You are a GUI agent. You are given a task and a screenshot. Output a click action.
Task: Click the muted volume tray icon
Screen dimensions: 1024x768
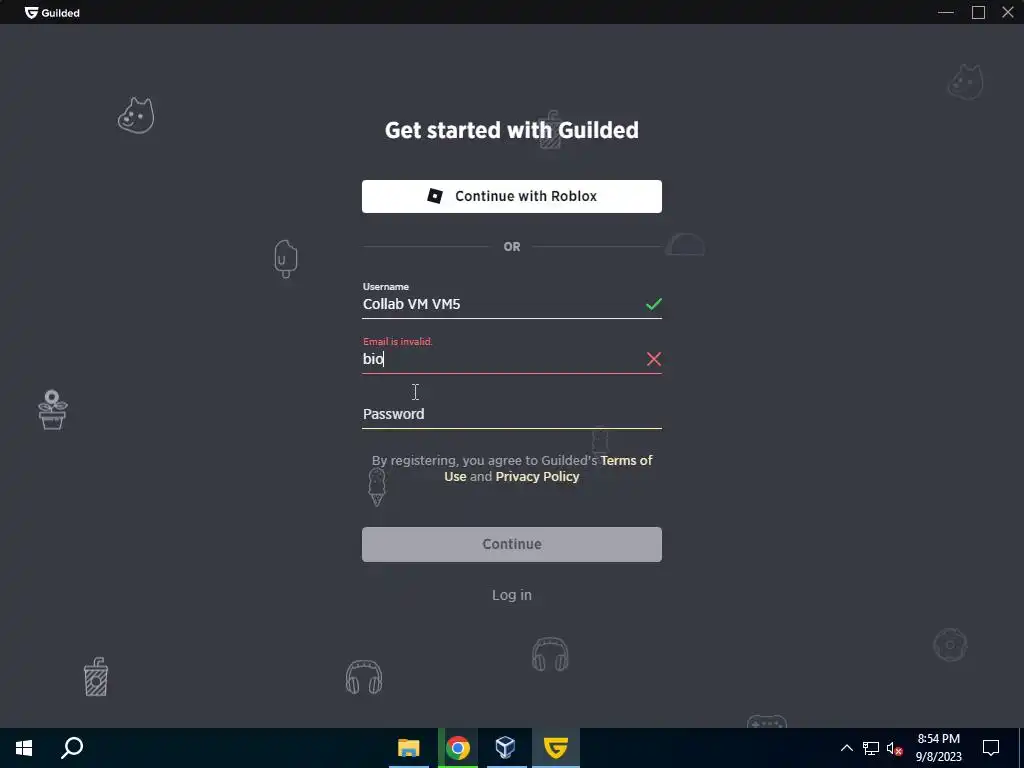(895, 748)
